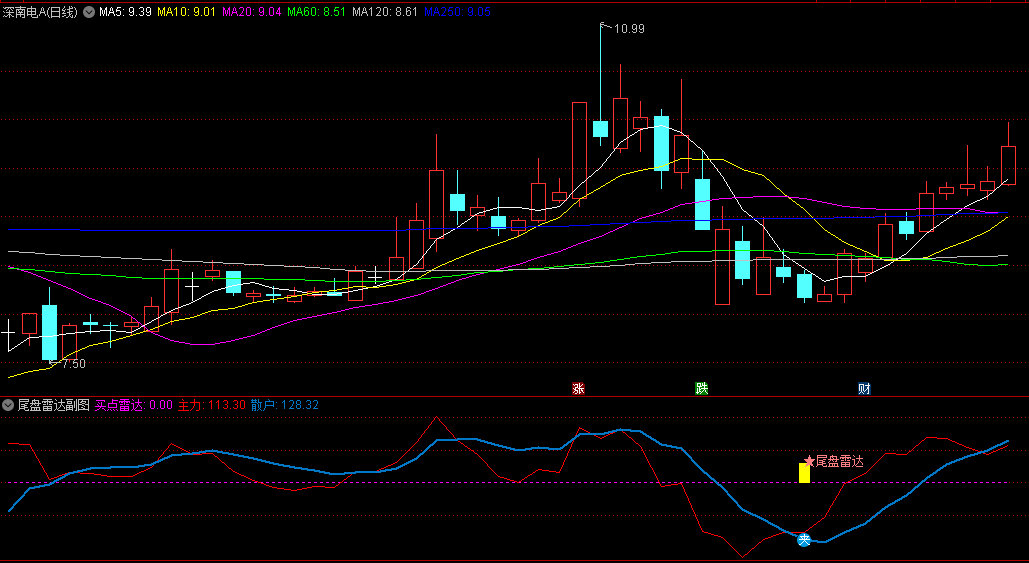The width and height of the screenshot is (1029, 563).
Task: Click the 深南电A(日线) stock title
Action: click(x=40, y=12)
